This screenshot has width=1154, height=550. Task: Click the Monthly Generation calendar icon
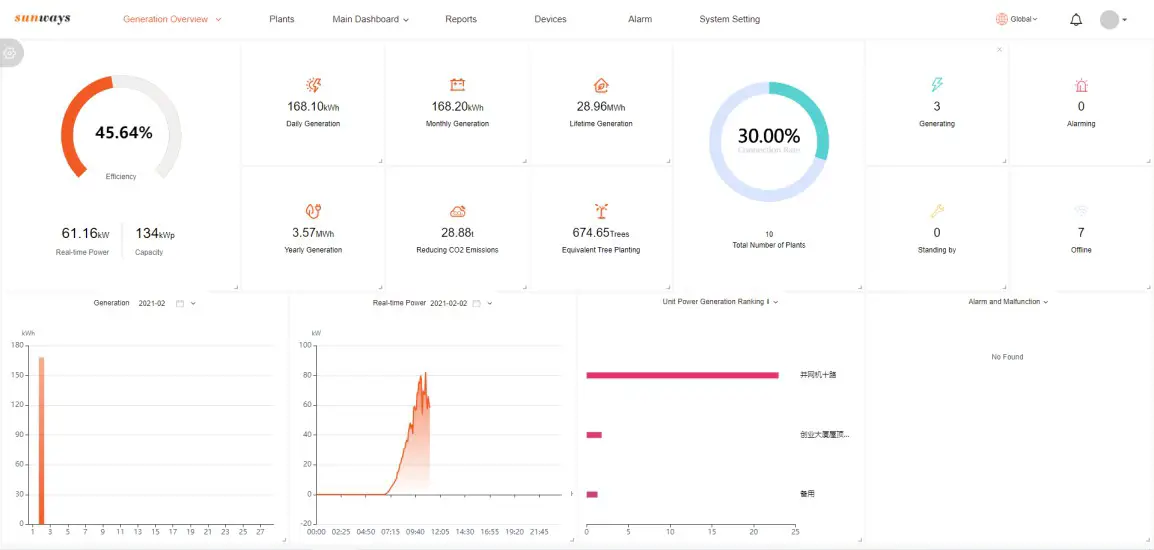pos(458,85)
